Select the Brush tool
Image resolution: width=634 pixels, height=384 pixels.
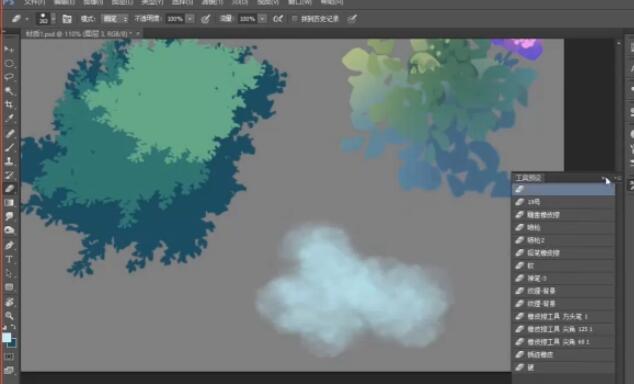9,147
